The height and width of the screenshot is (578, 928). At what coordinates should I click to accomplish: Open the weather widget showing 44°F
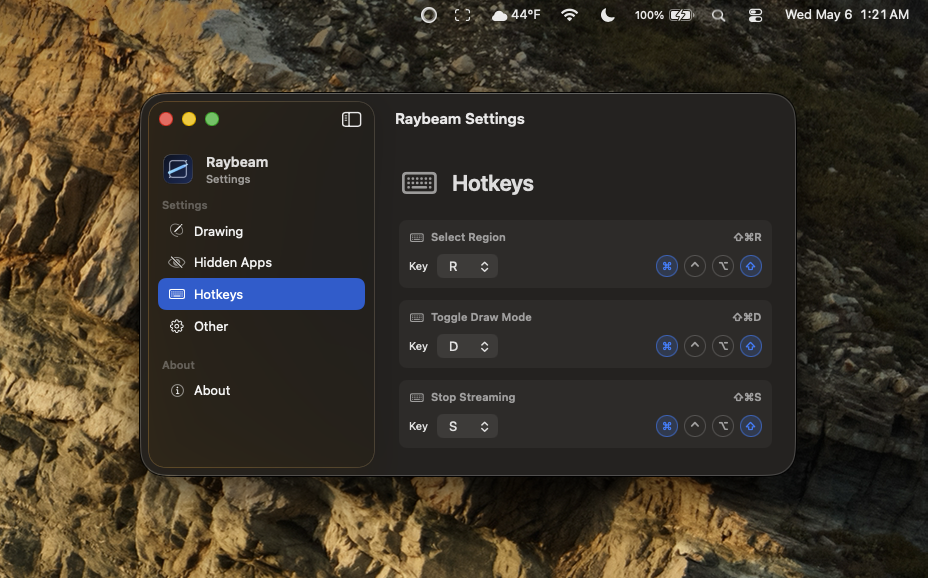point(516,15)
